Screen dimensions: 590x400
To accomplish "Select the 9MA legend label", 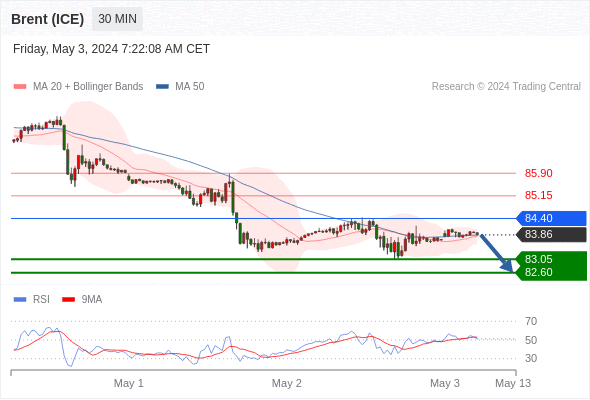I will coord(92,300).
